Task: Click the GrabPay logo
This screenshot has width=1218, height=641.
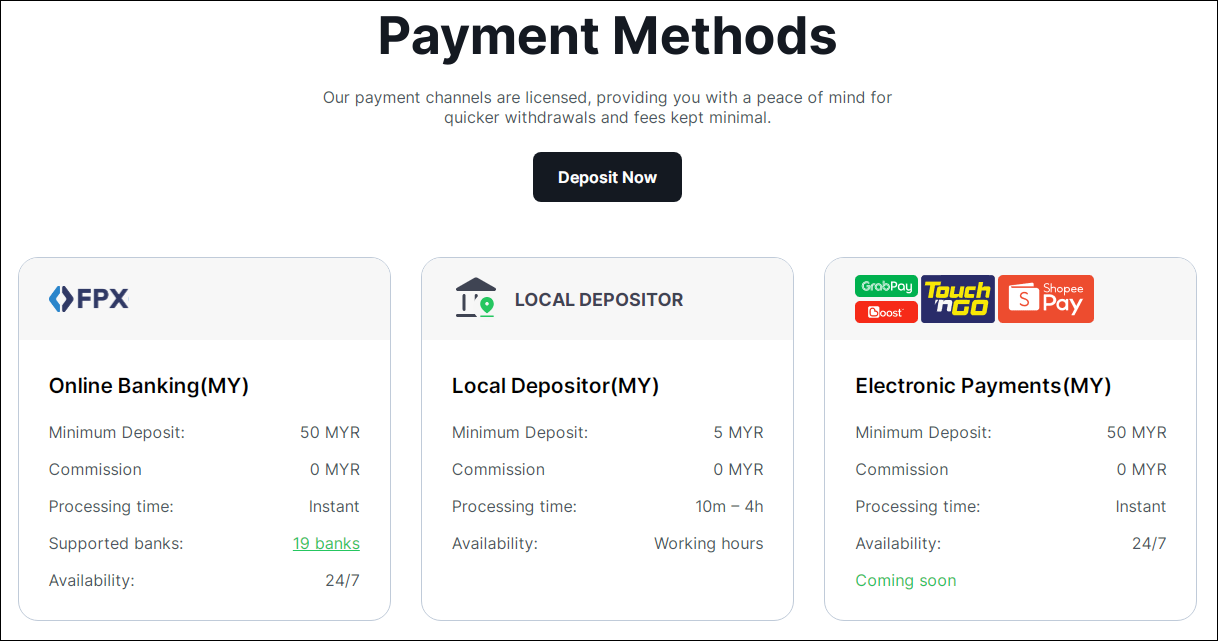Action: [886, 286]
